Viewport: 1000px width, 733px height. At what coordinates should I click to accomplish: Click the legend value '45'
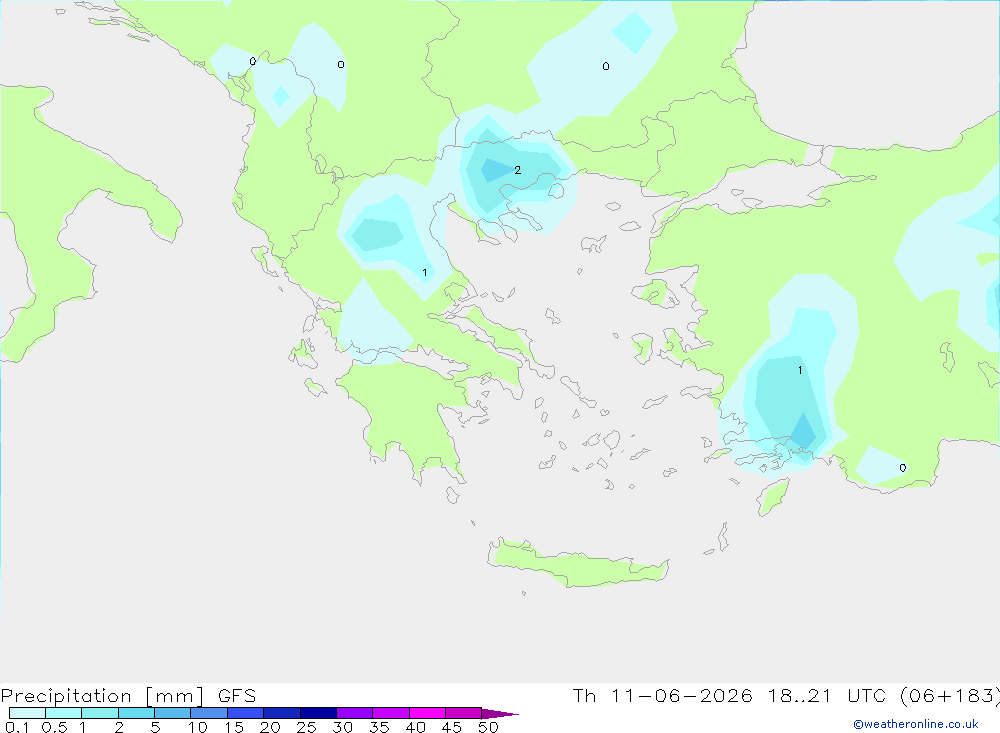tap(452, 727)
